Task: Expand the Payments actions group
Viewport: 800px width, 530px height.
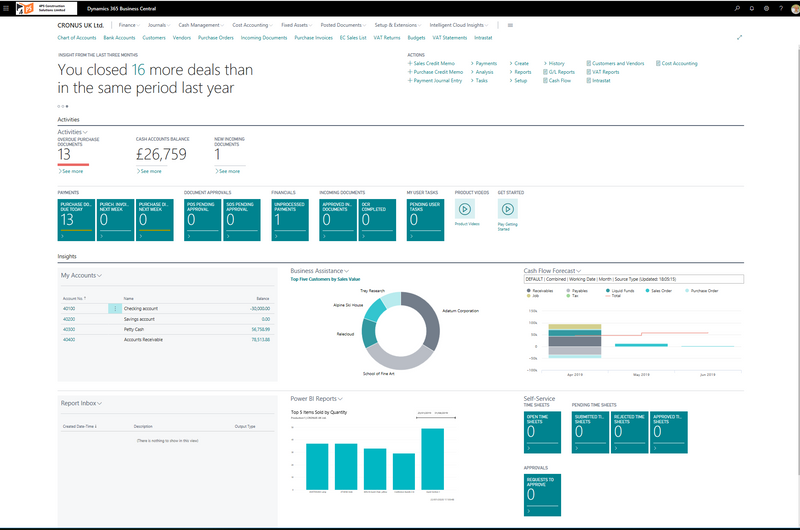Action: pyautogui.click(x=484, y=63)
